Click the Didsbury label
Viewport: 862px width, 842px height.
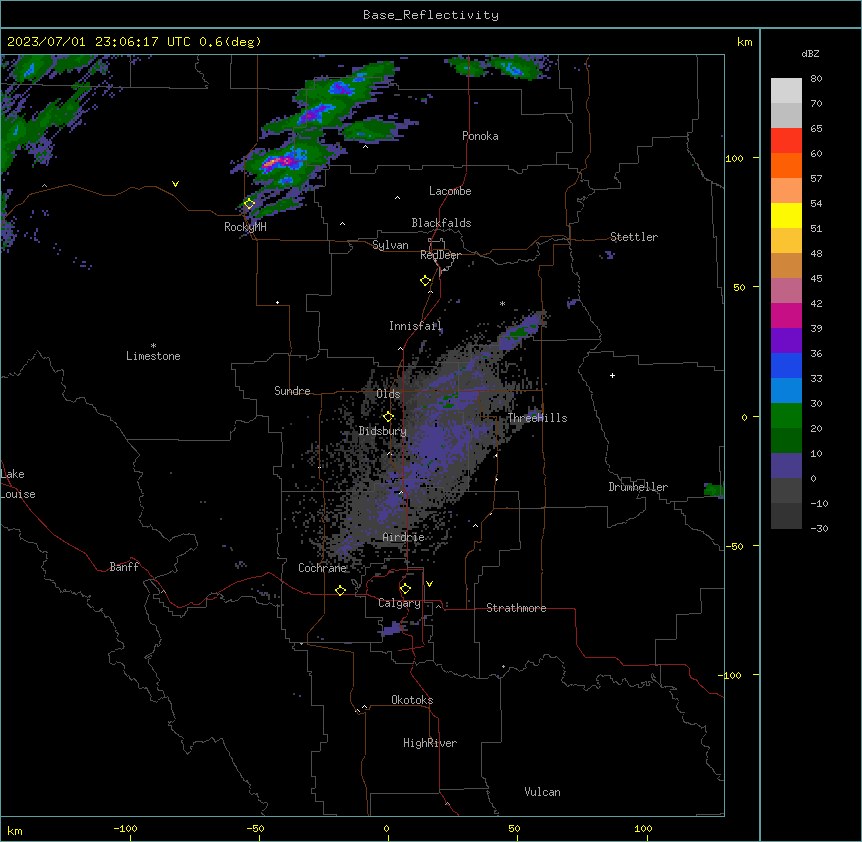coord(383,431)
